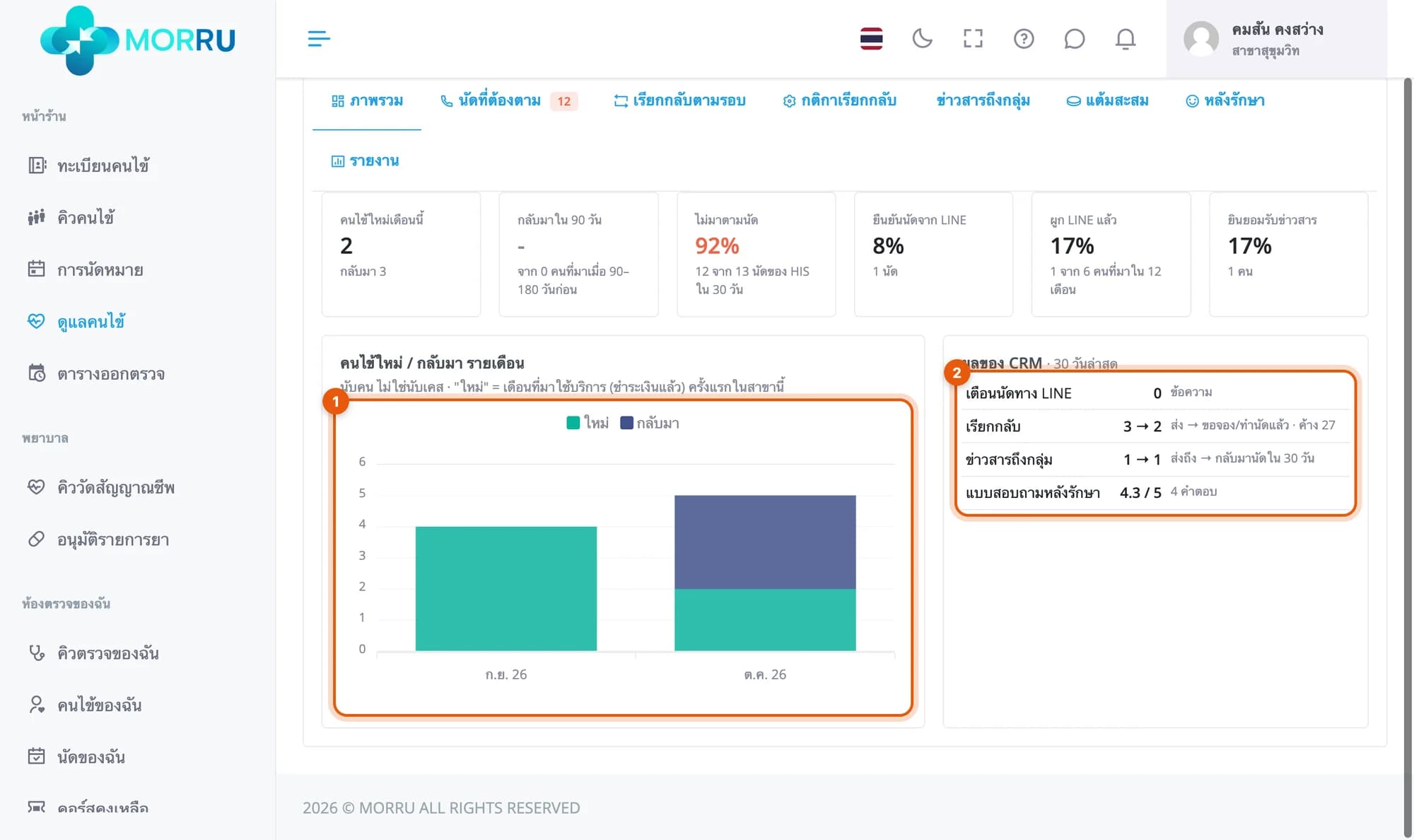Click the ยืนยันนัดจาก LINE 8% card

point(933,254)
